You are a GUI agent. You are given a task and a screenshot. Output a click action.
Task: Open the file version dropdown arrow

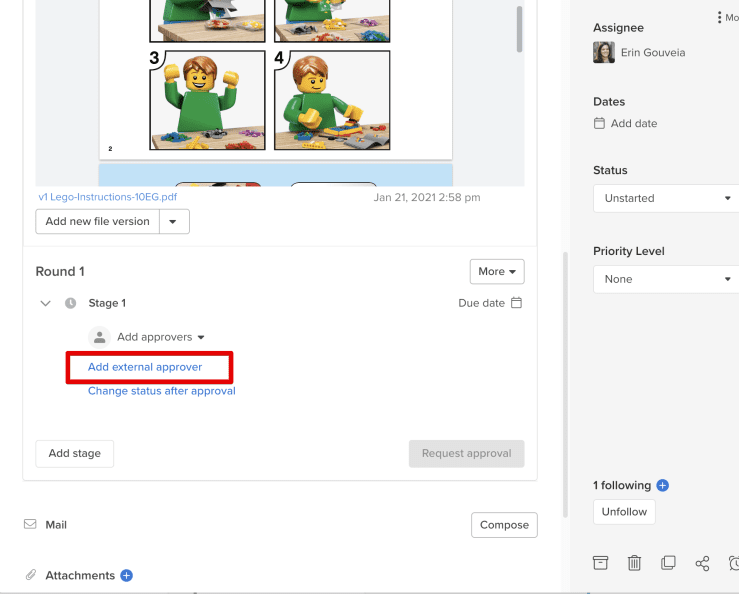[174, 222]
